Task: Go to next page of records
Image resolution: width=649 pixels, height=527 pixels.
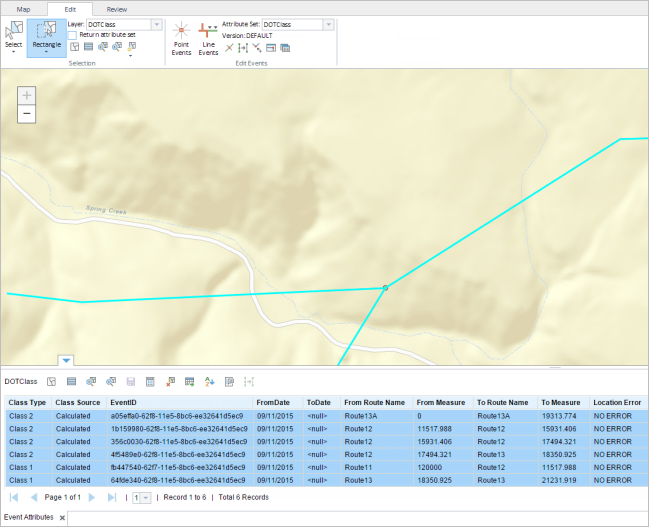Action: (x=92, y=497)
